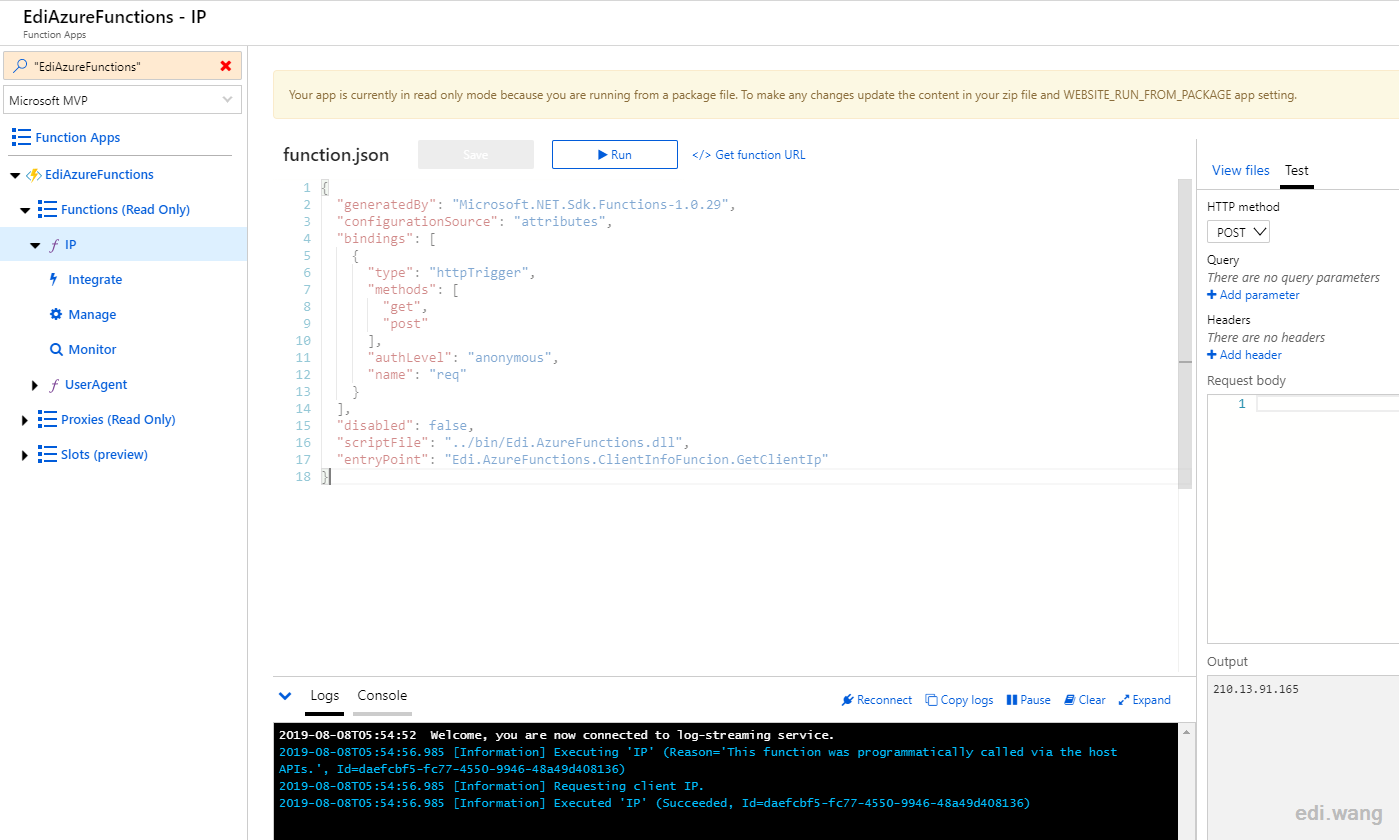Click the "generatedBy" line in function.json

pyautogui.click(x=535, y=205)
